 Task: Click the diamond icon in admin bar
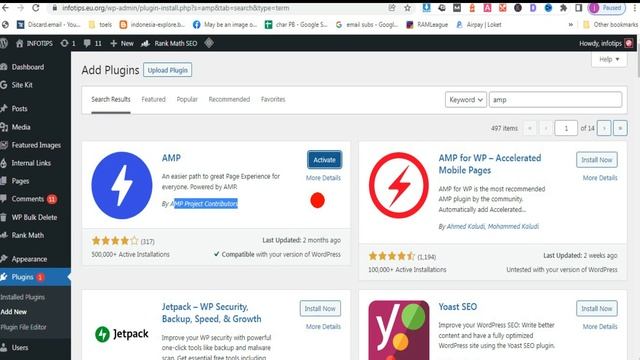coord(209,43)
